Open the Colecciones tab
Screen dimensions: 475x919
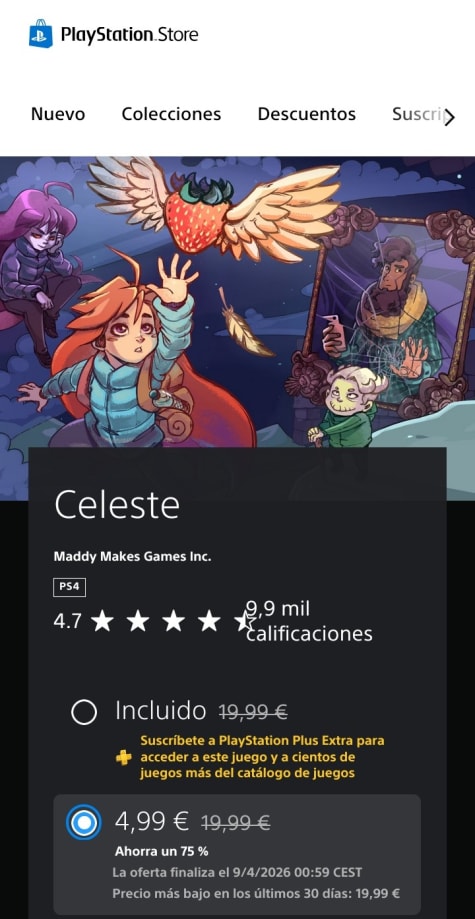tap(171, 114)
